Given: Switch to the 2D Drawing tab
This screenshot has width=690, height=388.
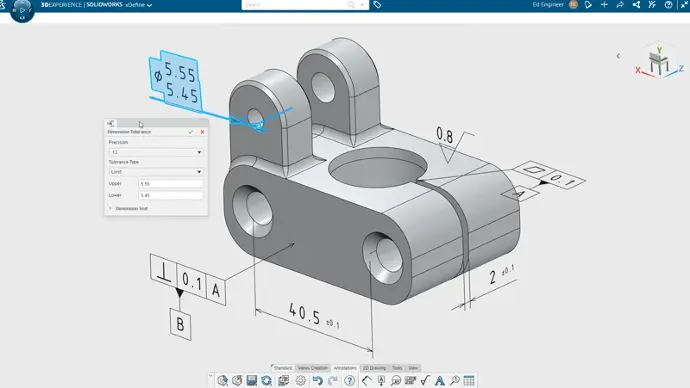Looking at the screenshot, I should (374, 368).
